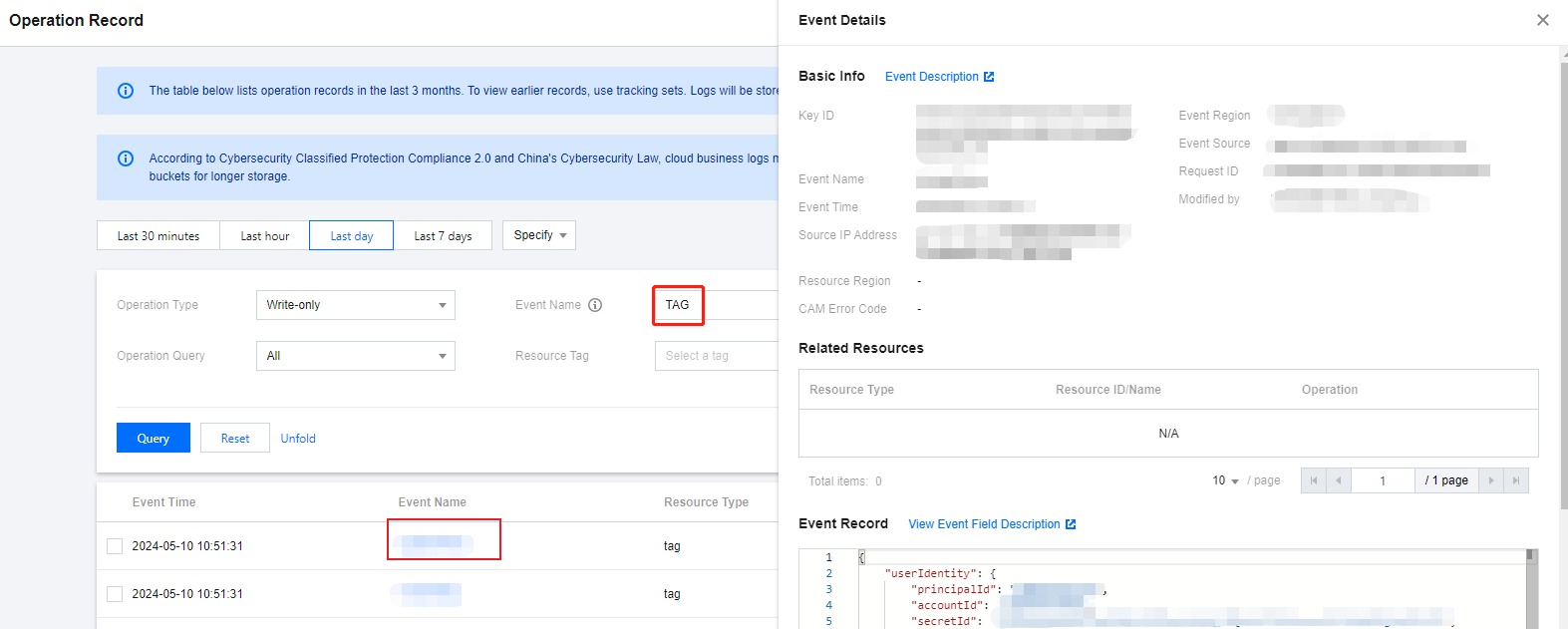Expand the Operation Query dropdown
This screenshot has width=1568, height=629.
355,356
